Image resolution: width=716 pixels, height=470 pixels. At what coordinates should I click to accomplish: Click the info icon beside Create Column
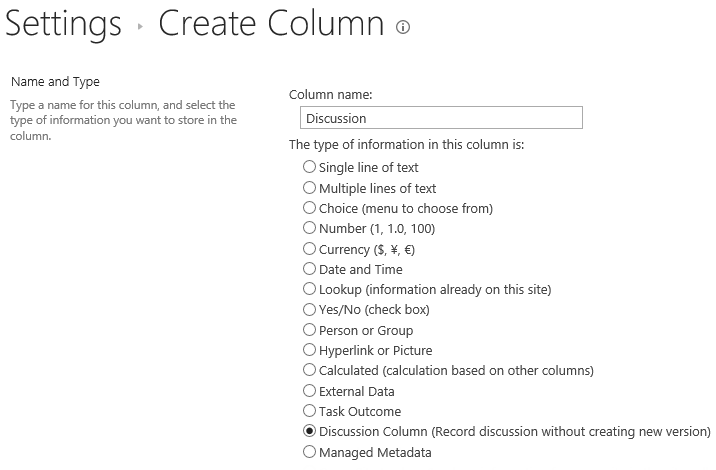pos(403,28)
